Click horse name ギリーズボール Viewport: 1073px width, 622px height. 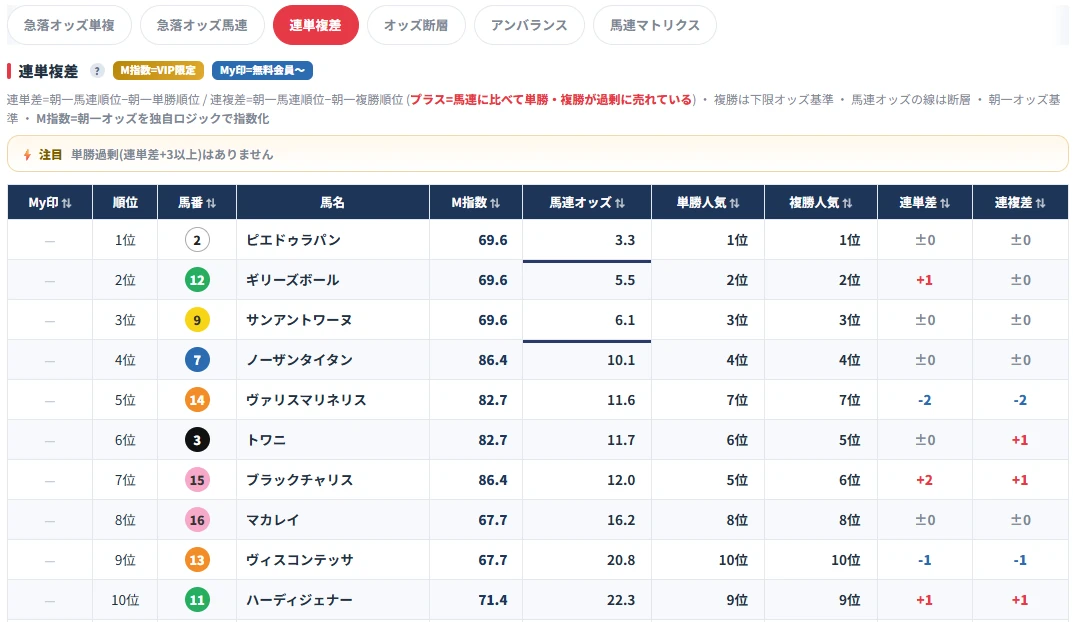292,280
